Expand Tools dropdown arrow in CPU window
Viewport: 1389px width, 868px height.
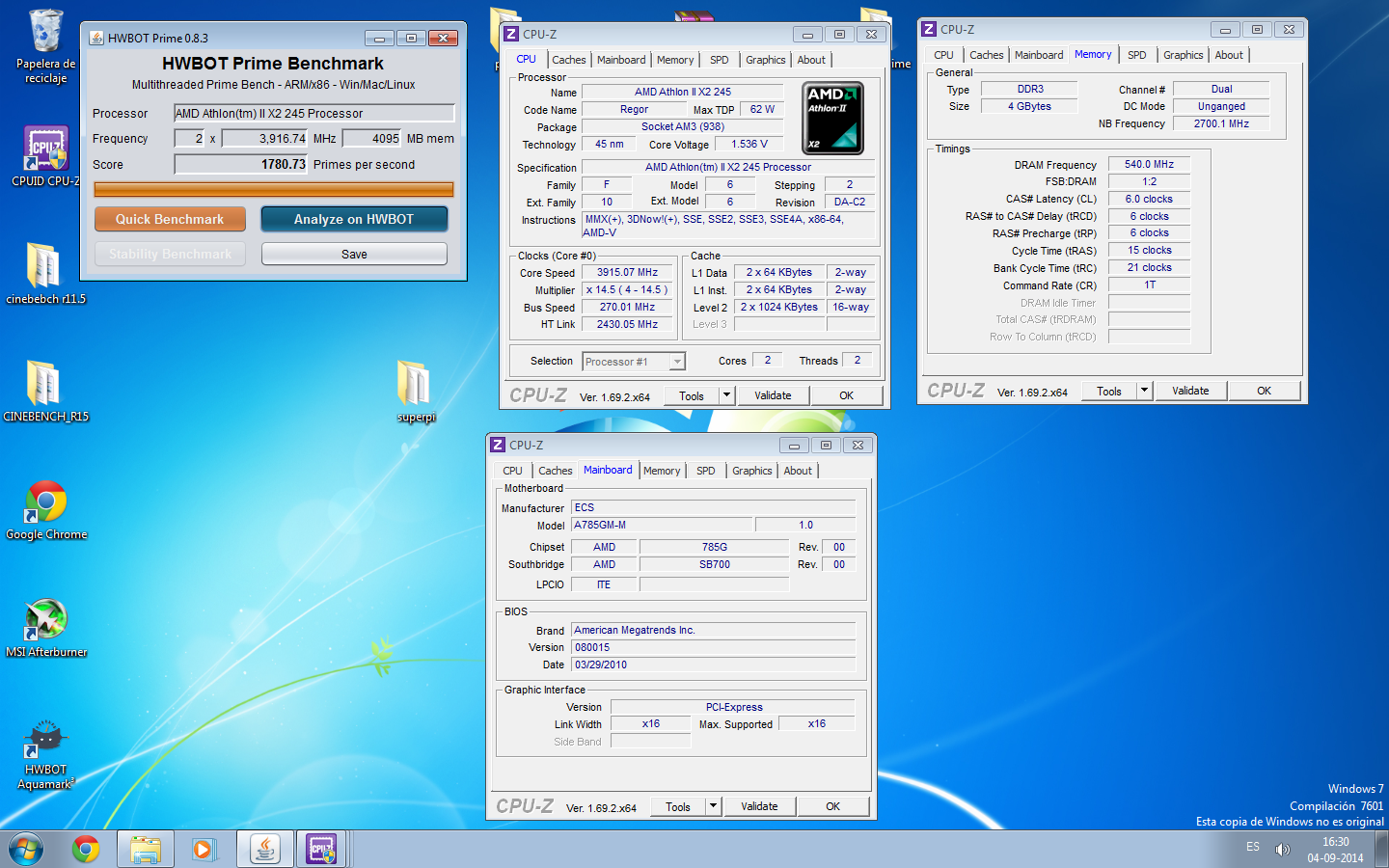click(727, 395)
